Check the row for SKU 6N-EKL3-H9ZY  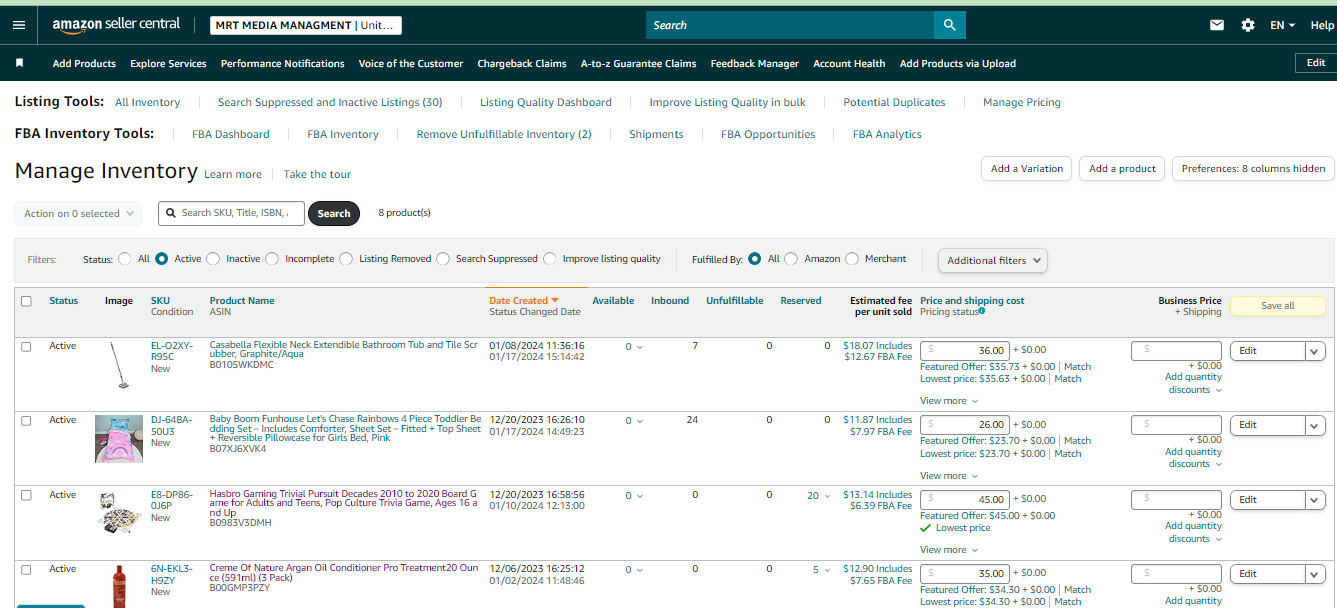(26, 570)
